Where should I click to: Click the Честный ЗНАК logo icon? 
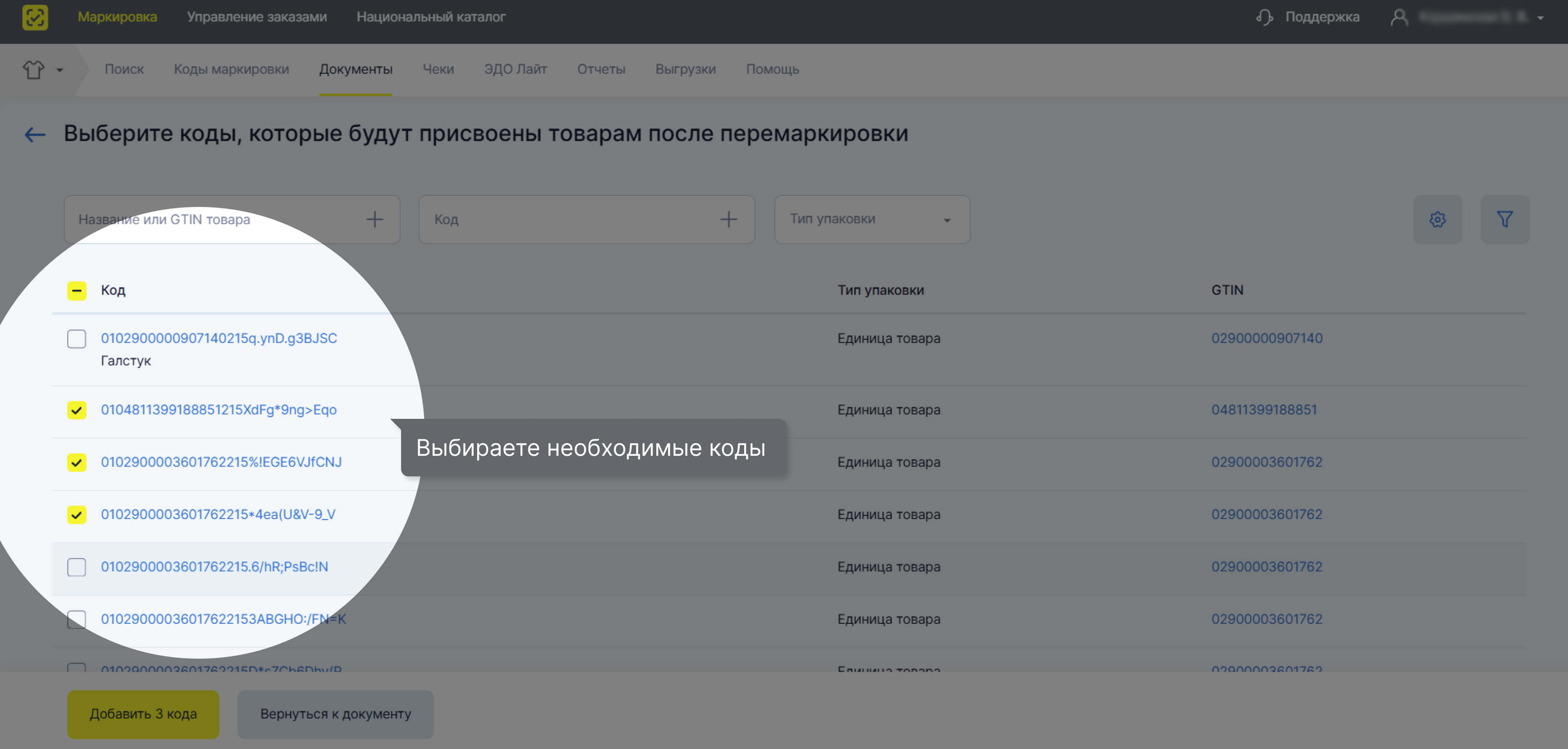(x=34, y=17)
